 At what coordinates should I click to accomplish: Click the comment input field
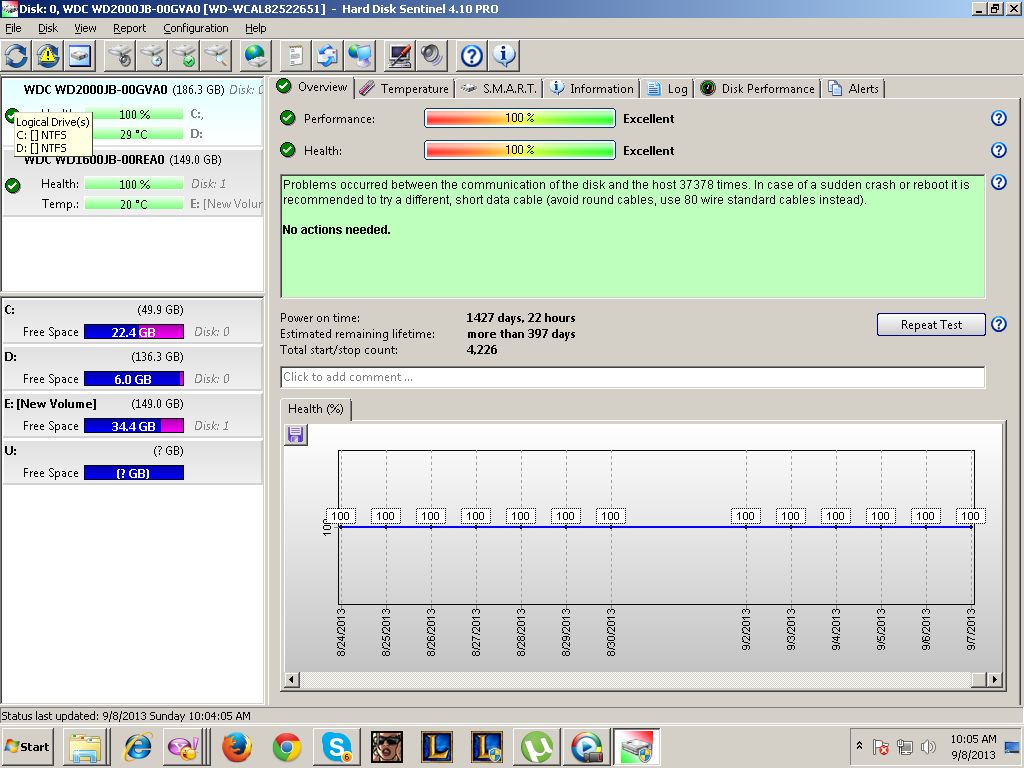pos(632,377)
